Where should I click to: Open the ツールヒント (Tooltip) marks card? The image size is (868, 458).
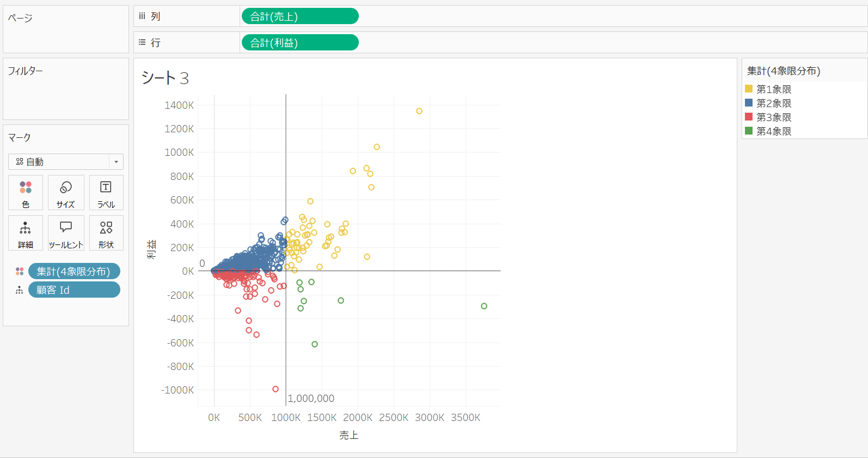[66, 233]
